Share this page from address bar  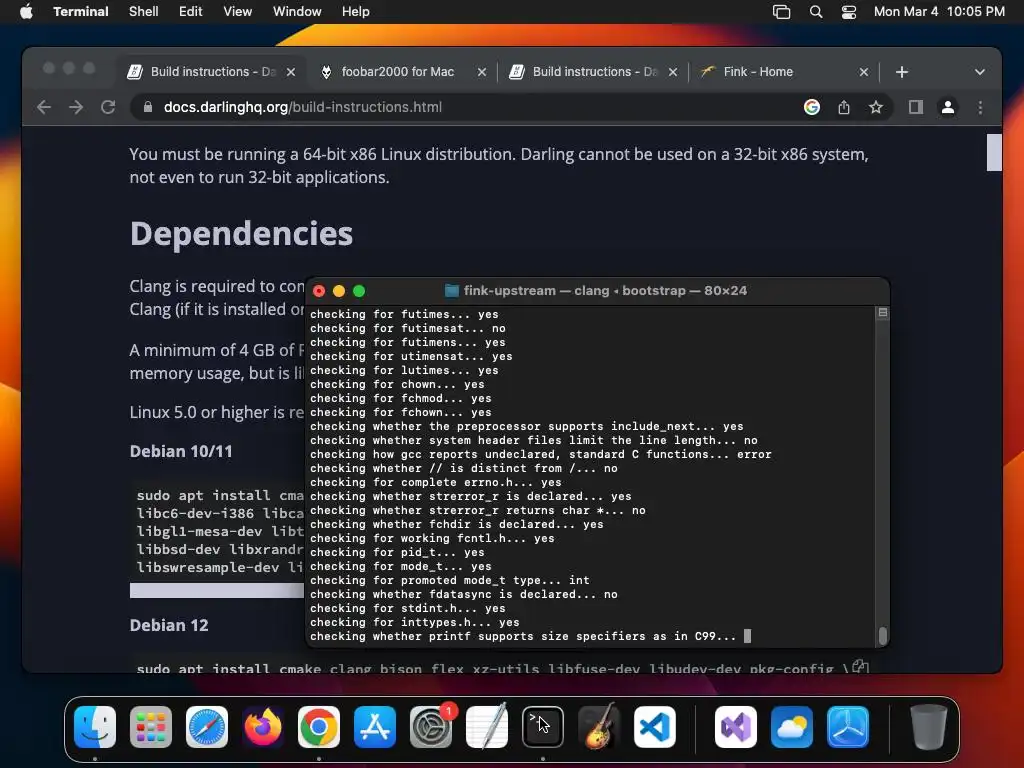point(844,107)
